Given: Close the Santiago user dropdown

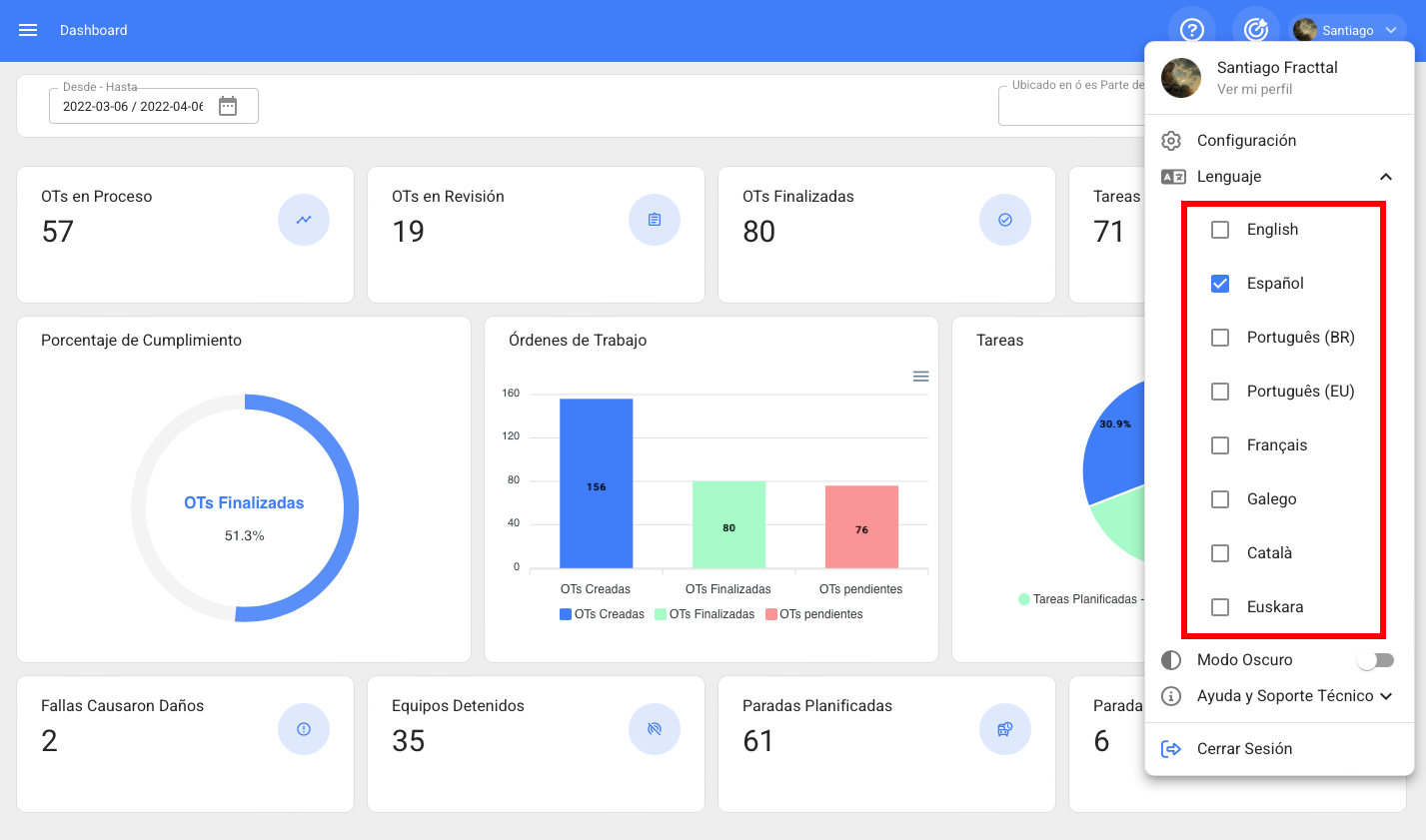Looking at the screenshot, I should (1390, 30).
